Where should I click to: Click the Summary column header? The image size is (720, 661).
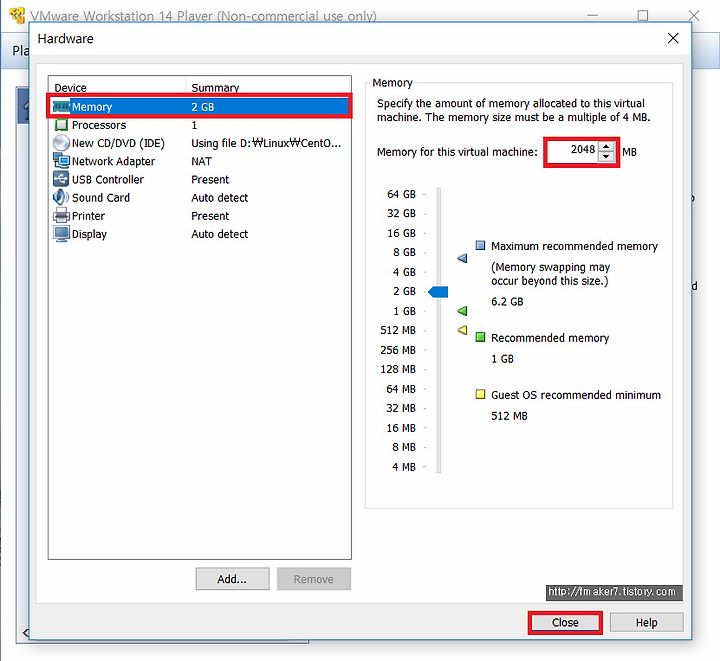pos(269,87)
